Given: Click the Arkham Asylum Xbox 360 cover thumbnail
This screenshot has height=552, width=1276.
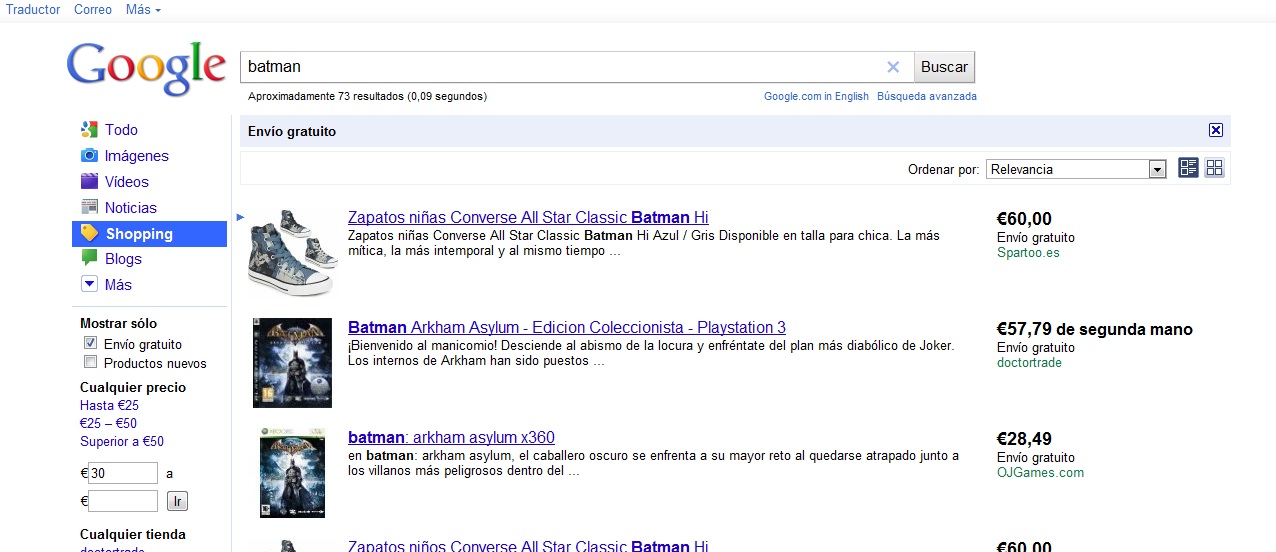Looking at the screenshot, I should 292,473.
